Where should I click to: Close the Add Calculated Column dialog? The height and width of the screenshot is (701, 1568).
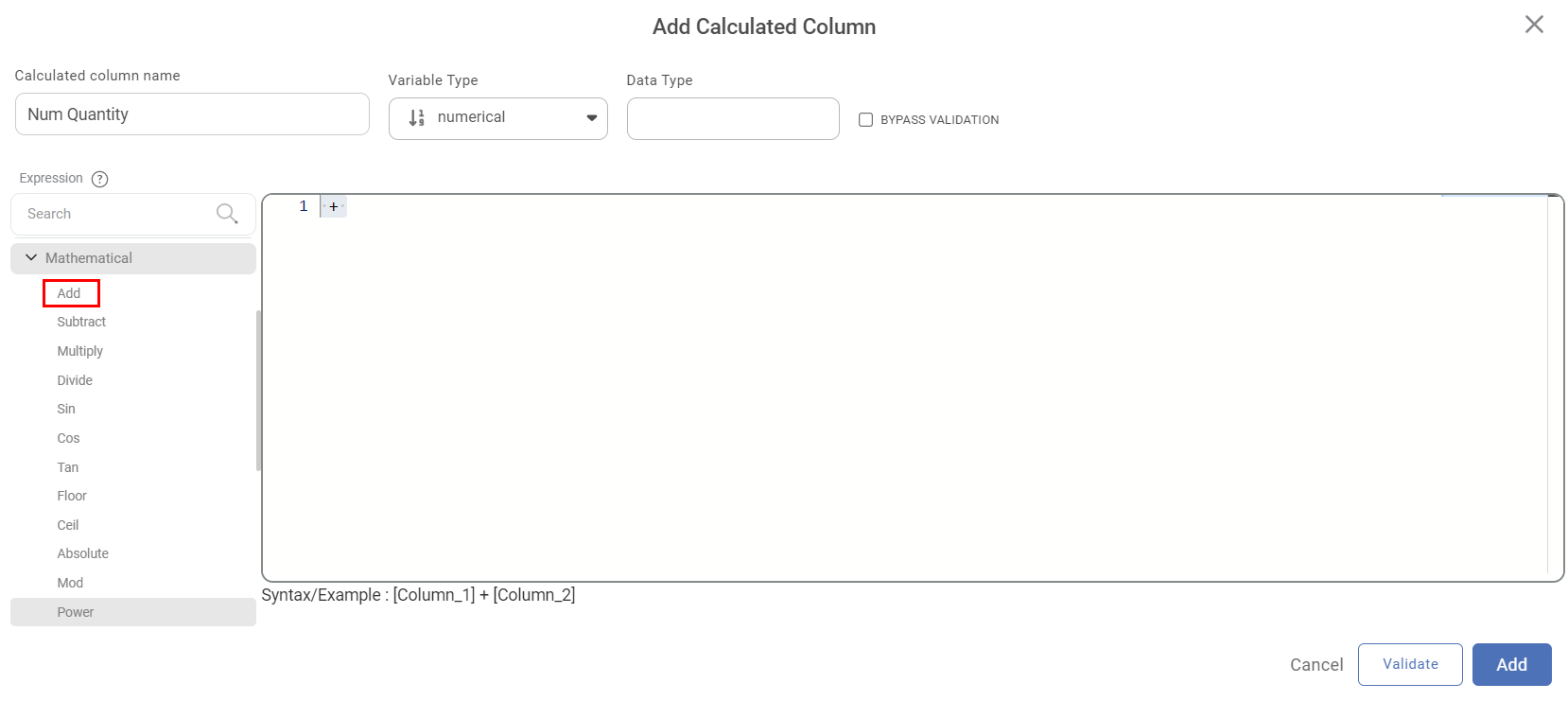(1534, 25)
